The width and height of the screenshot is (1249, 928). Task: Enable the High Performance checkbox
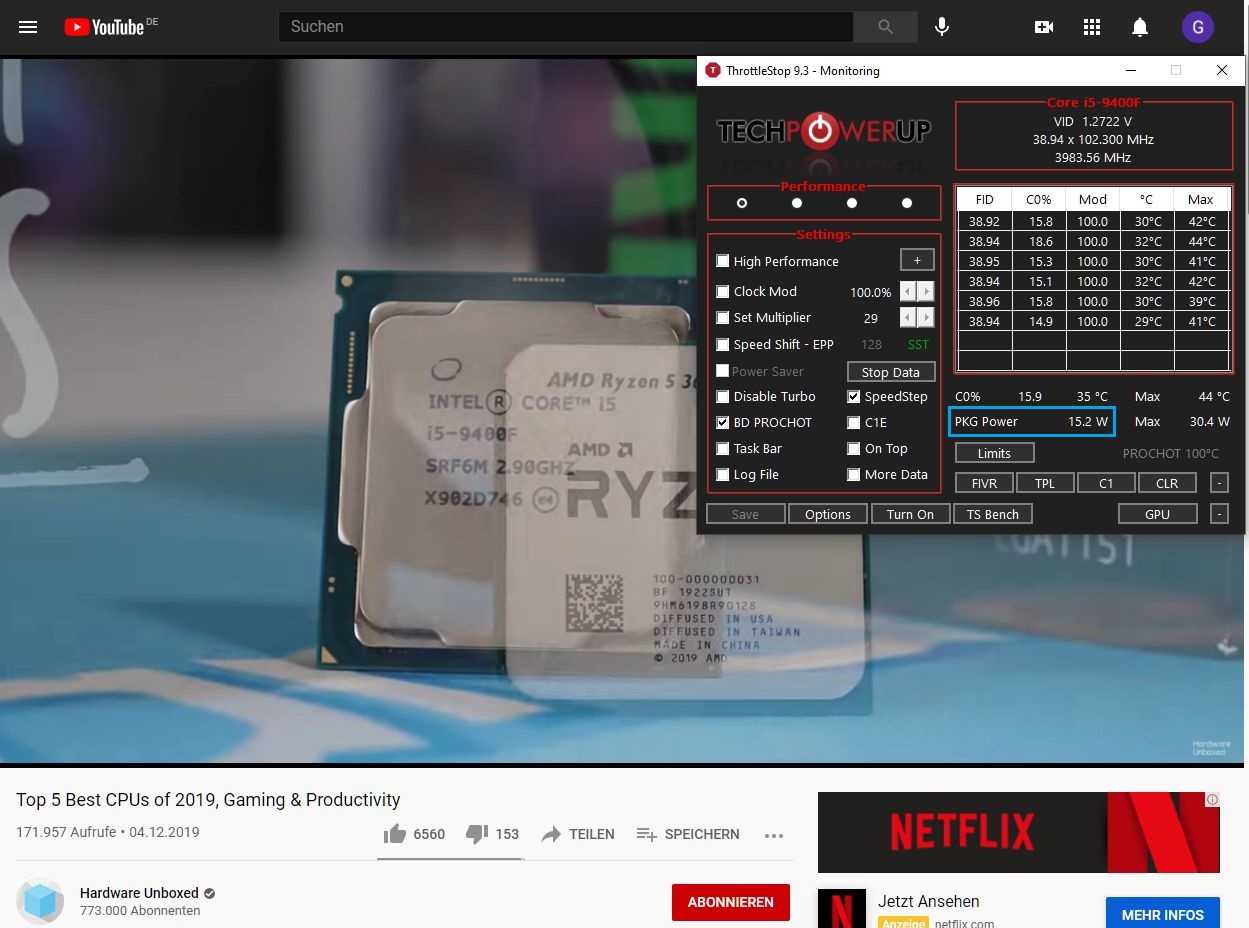(x=723, y=261)
